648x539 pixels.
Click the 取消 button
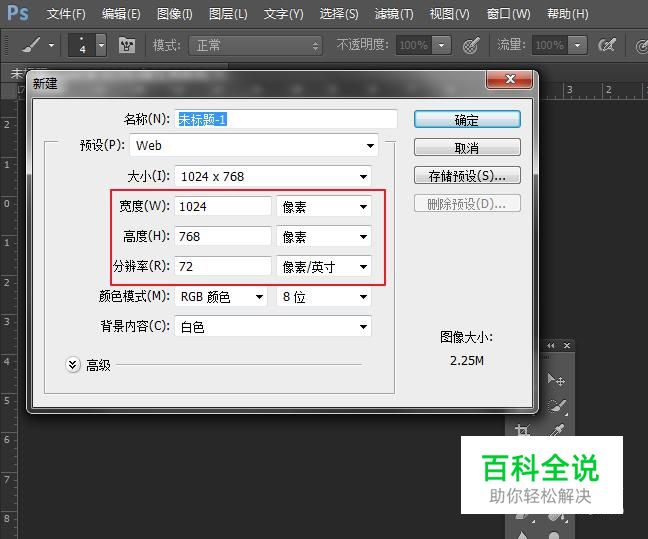pyautogui.click(x=467, y=148)
